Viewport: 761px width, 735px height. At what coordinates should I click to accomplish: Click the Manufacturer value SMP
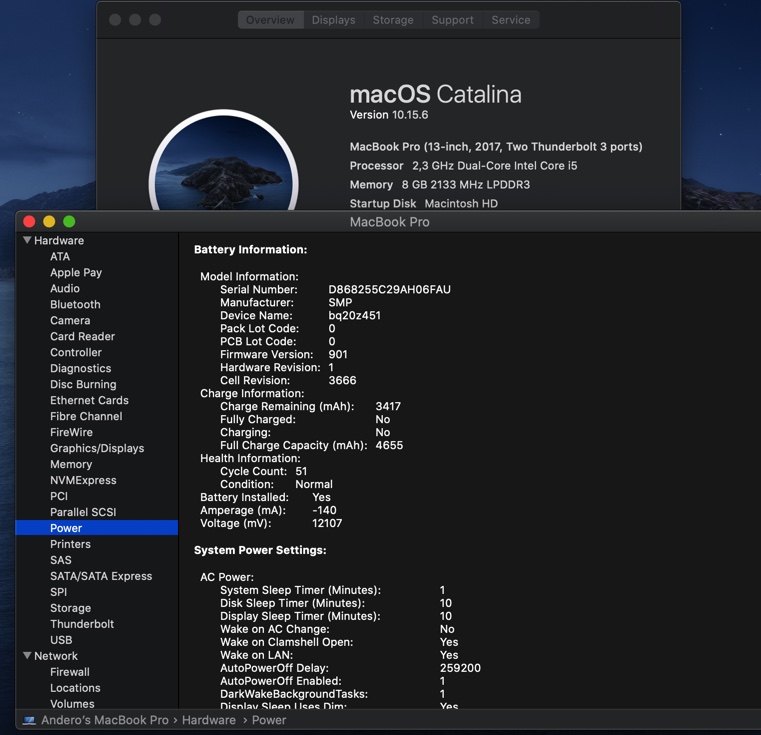tap(340, 302)
